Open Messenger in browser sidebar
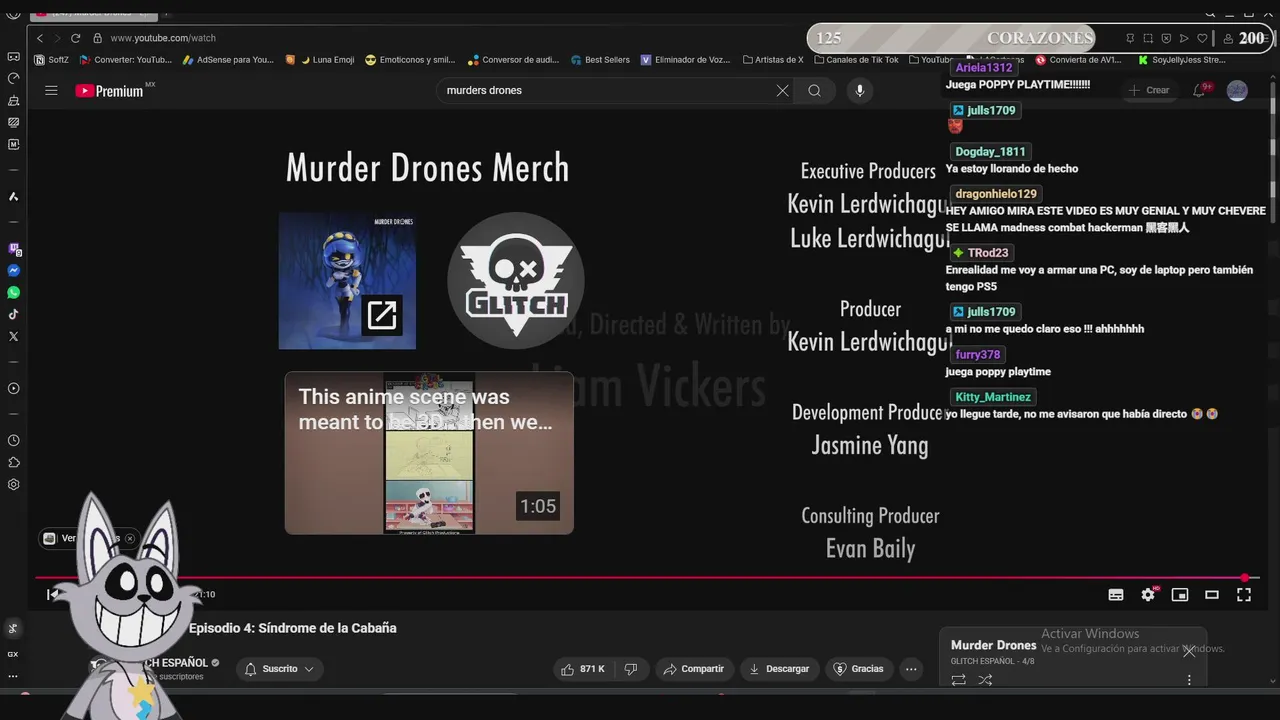This screenshot has height=720, width=1280. pyautogui.click(x=14, y=271)
